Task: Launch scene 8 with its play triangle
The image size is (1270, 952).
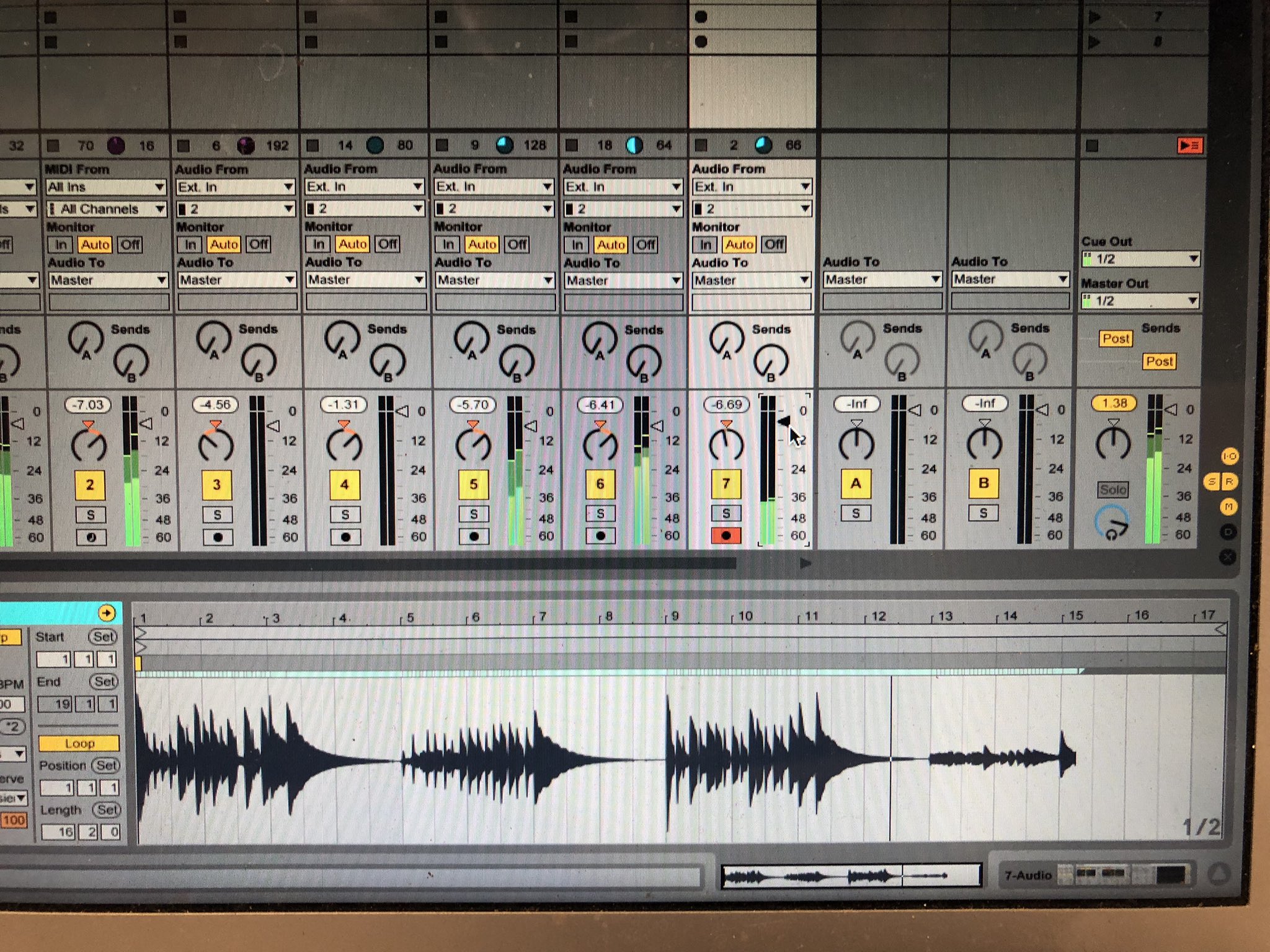Action: click(1095, 42)
